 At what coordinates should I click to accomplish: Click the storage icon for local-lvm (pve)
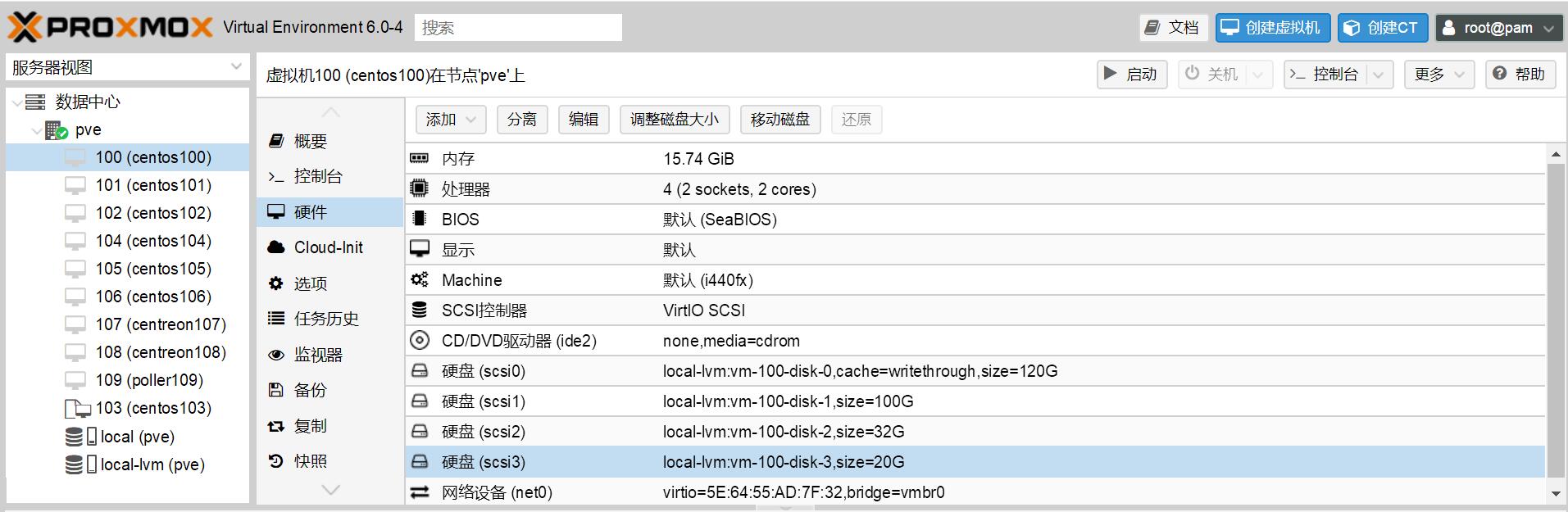[x=80, y=464]
